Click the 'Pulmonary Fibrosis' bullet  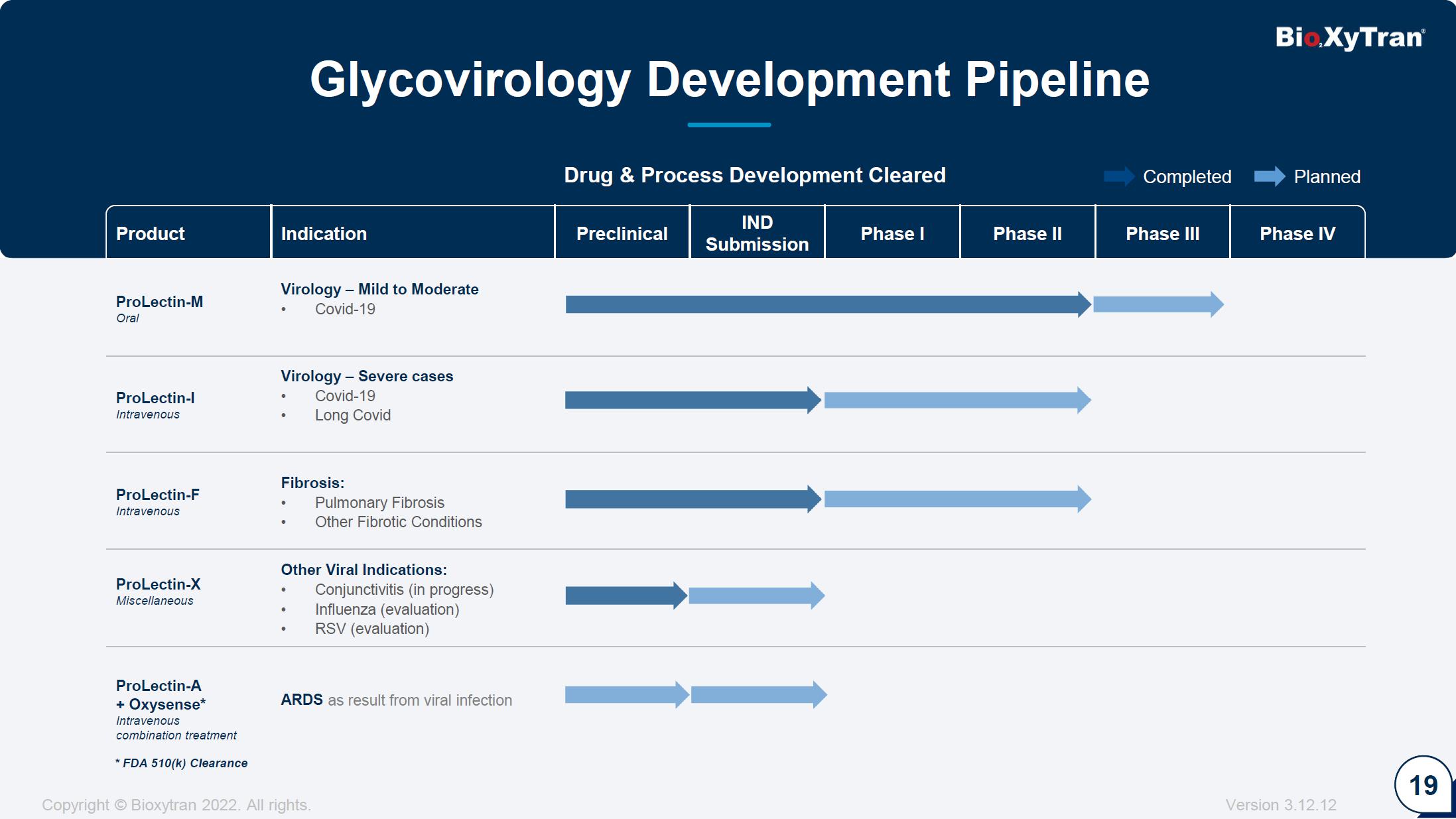pyautogui.click(x=379, y=503)
